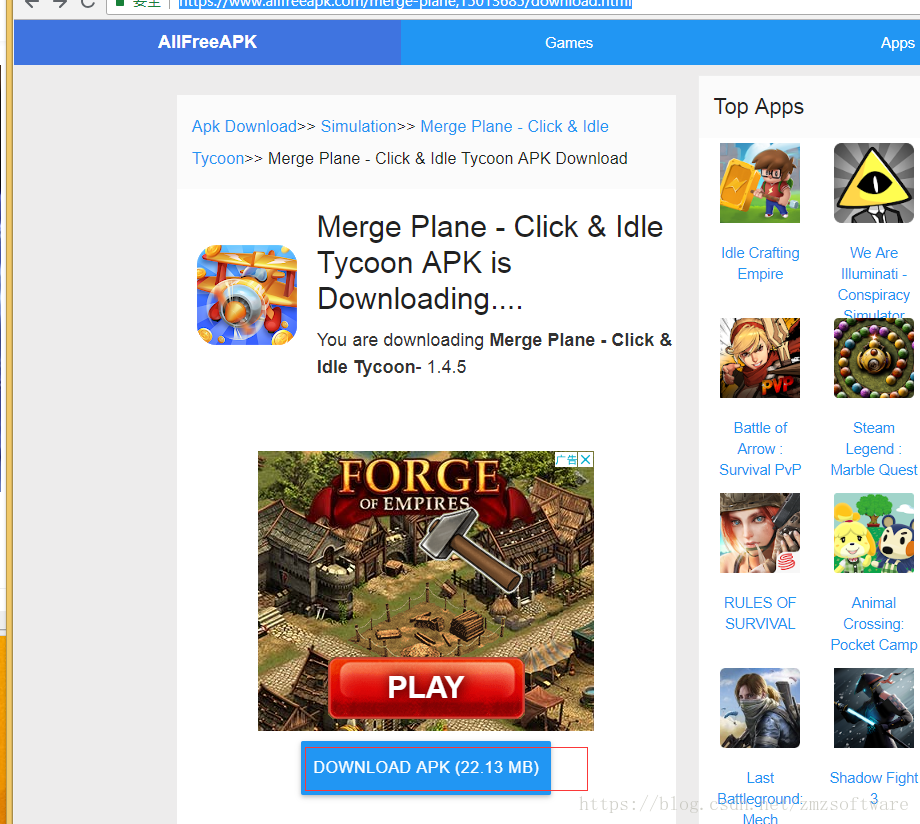The width and height of the screenshot is (920, 824).
Task: Click the Idle Crafting Empire text link
Action: (760, 264)
